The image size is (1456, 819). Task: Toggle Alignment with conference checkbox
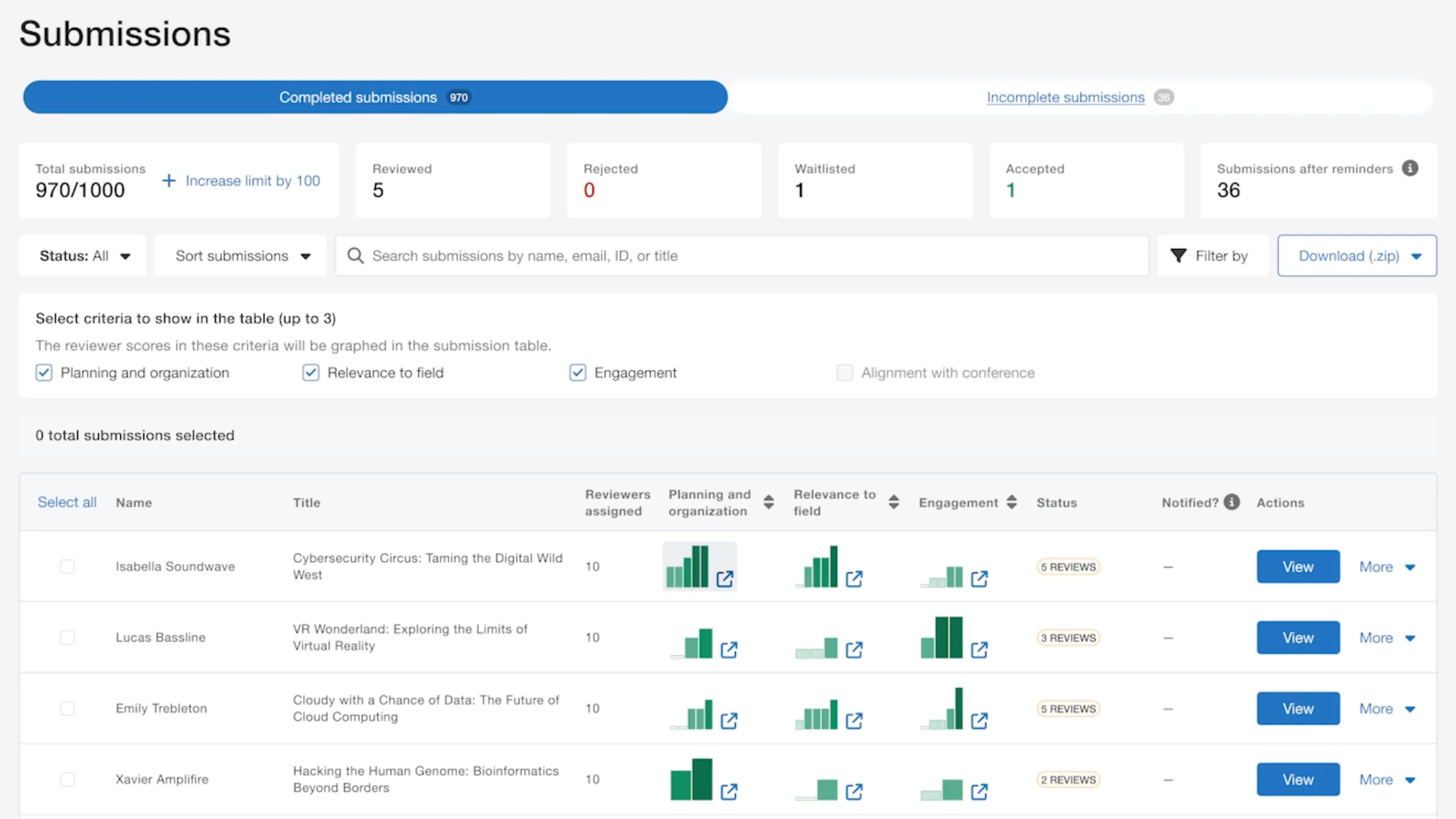pos(844,373)
